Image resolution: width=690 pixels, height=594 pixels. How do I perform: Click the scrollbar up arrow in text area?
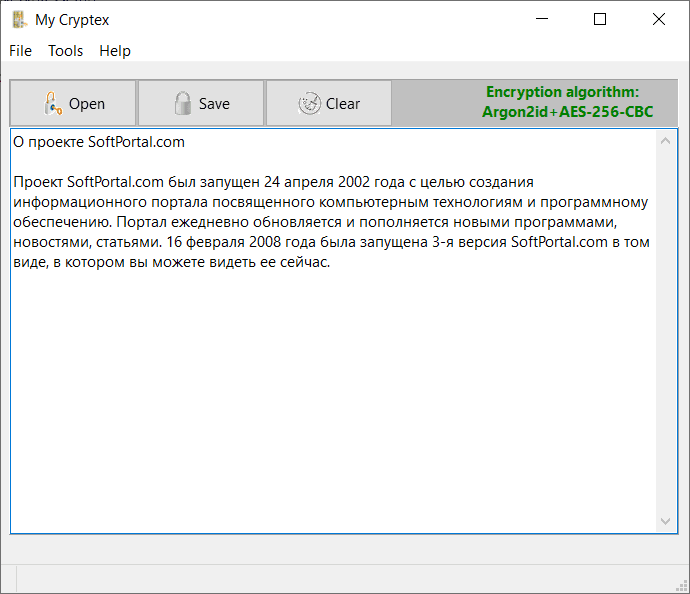coord(665,141)
